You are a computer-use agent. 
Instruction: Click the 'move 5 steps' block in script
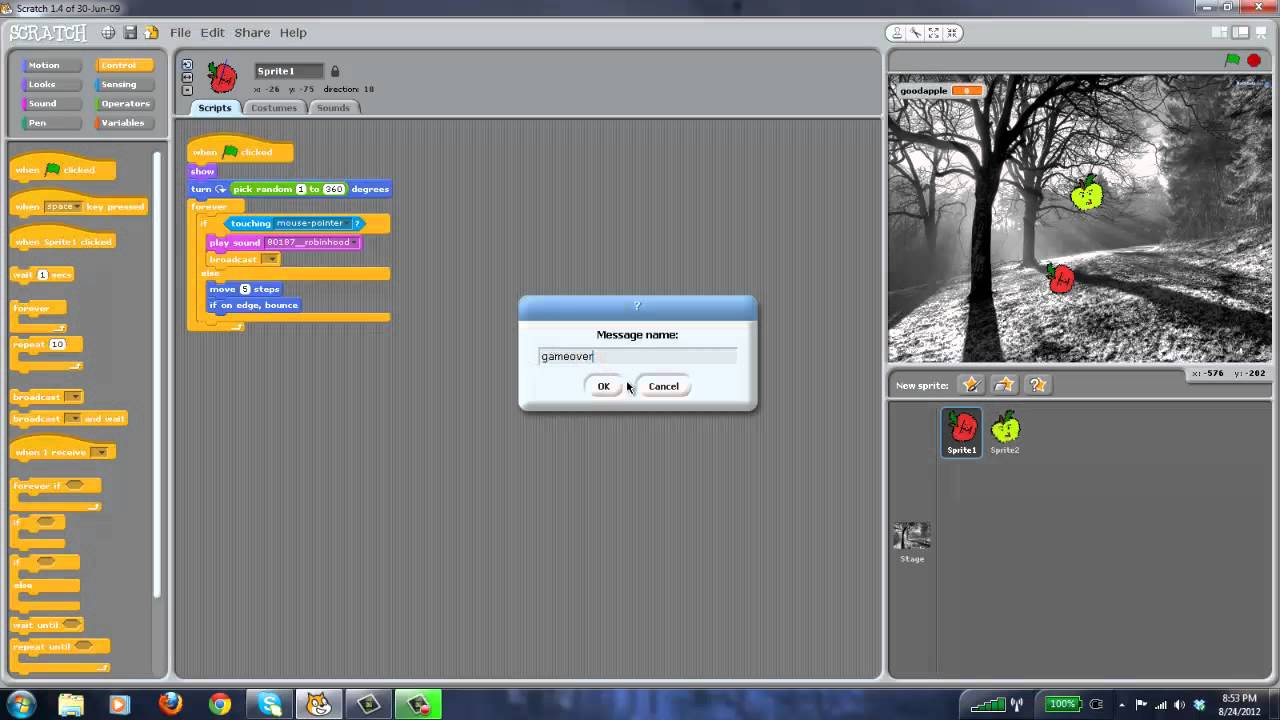pyautogui.click(x=244, y=289)
